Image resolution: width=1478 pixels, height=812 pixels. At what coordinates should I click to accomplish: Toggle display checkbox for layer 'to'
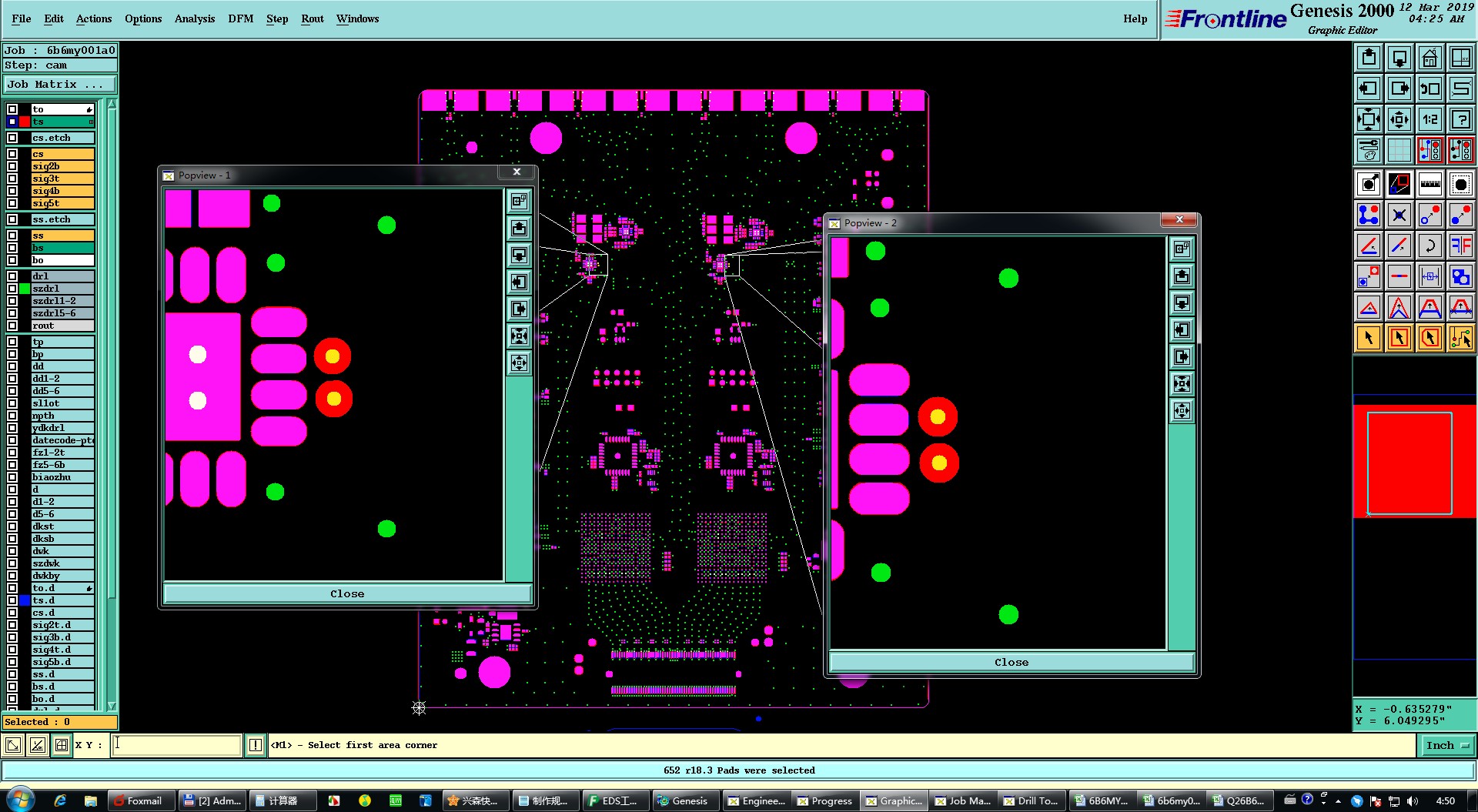[12, 109]
